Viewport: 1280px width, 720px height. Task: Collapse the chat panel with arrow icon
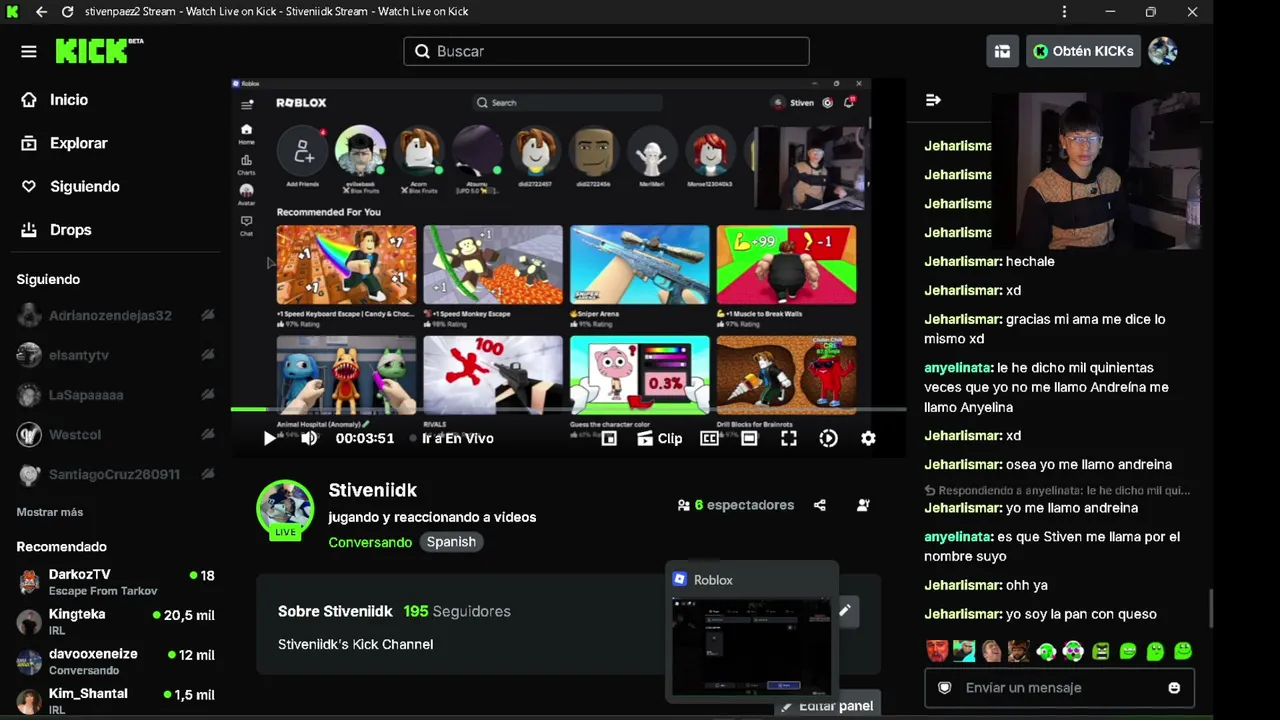(933, 100)
